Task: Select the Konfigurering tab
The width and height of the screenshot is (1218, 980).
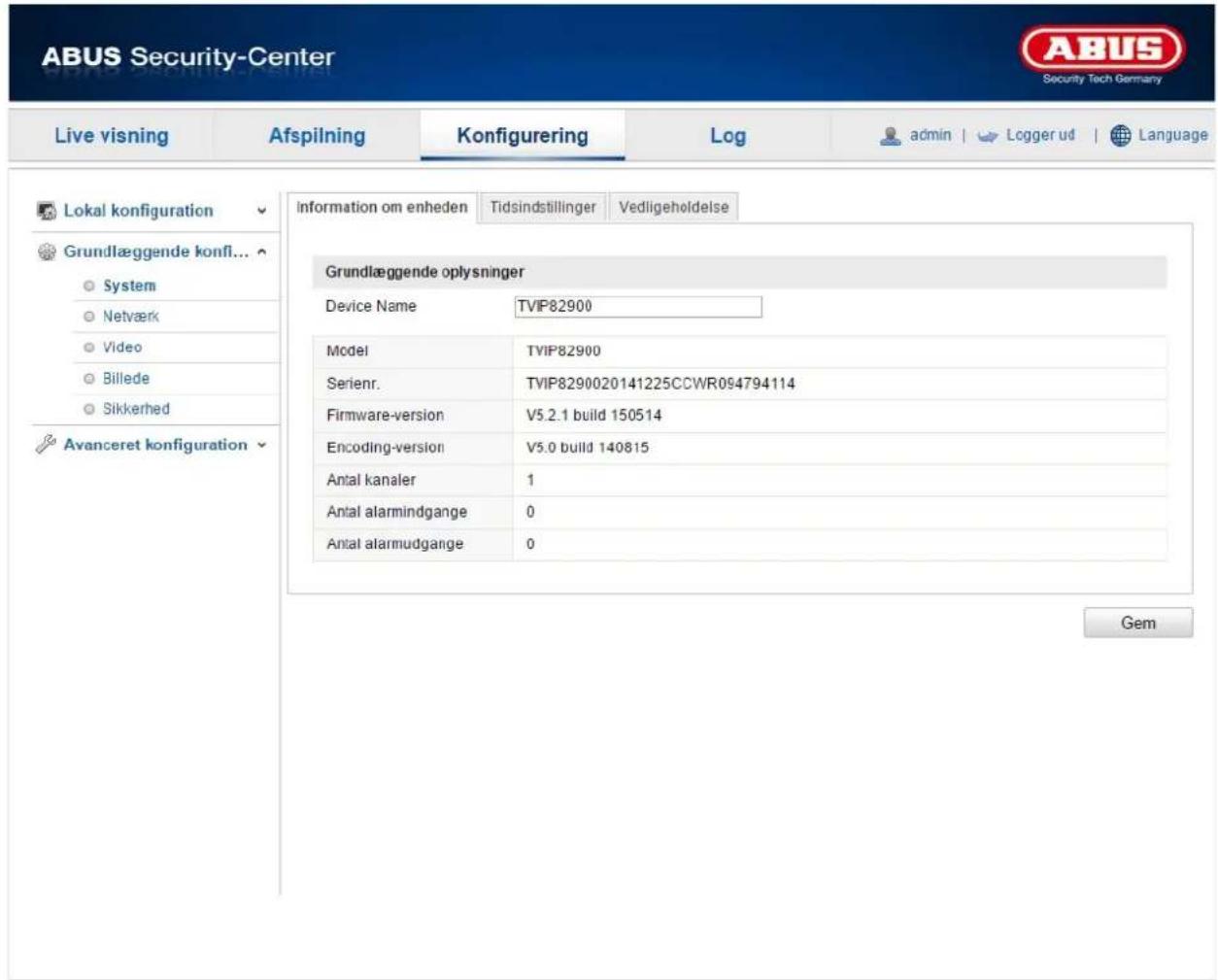Action: (523, 136)
